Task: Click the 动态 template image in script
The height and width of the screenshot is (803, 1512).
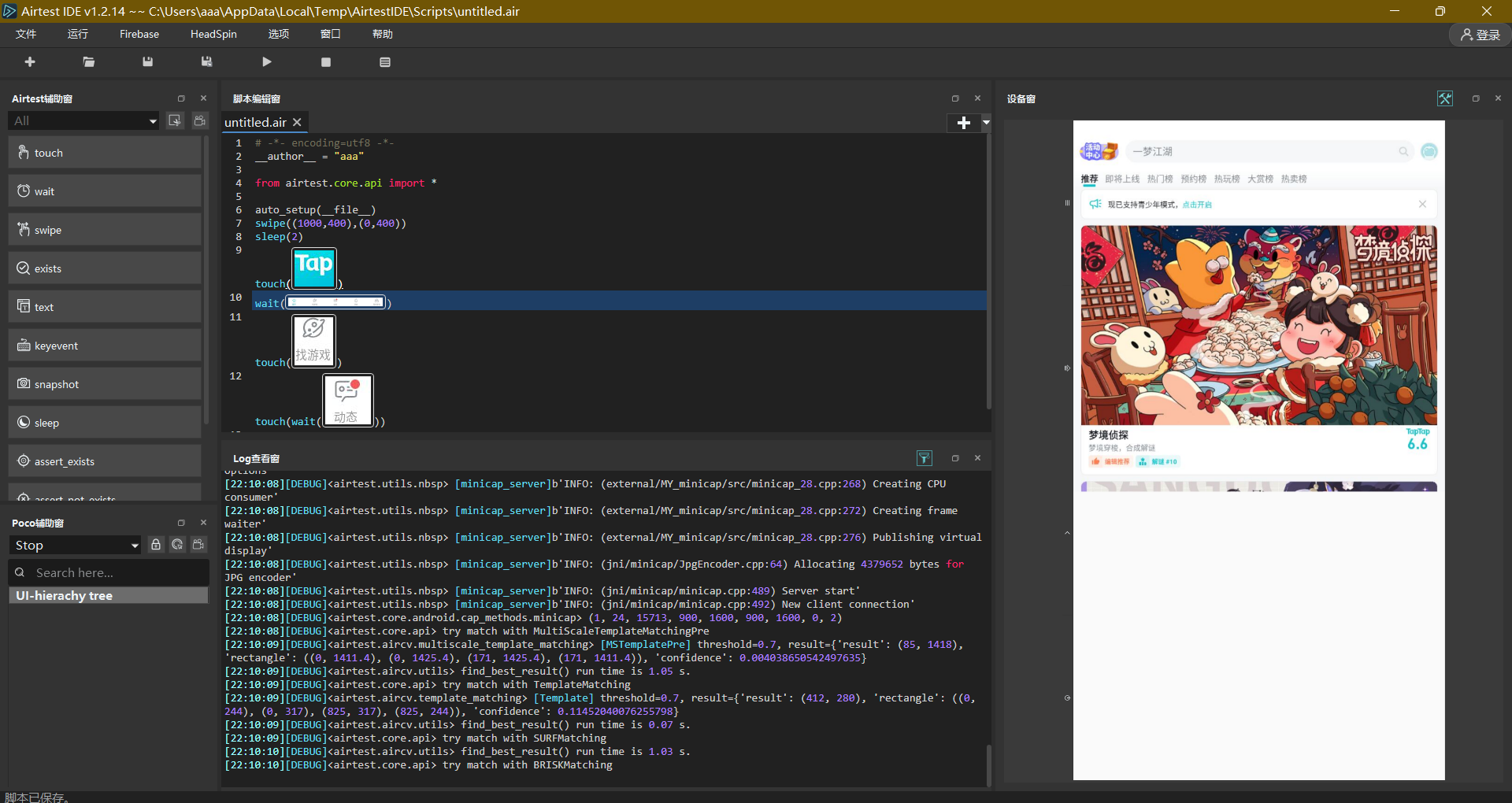Action: tap(347, 401)
